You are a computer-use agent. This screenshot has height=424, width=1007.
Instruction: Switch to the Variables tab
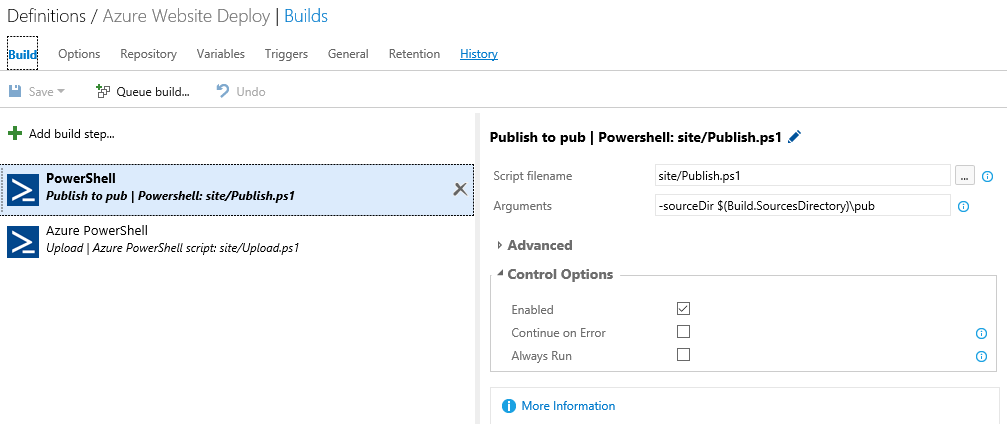[x=220, y=54]
